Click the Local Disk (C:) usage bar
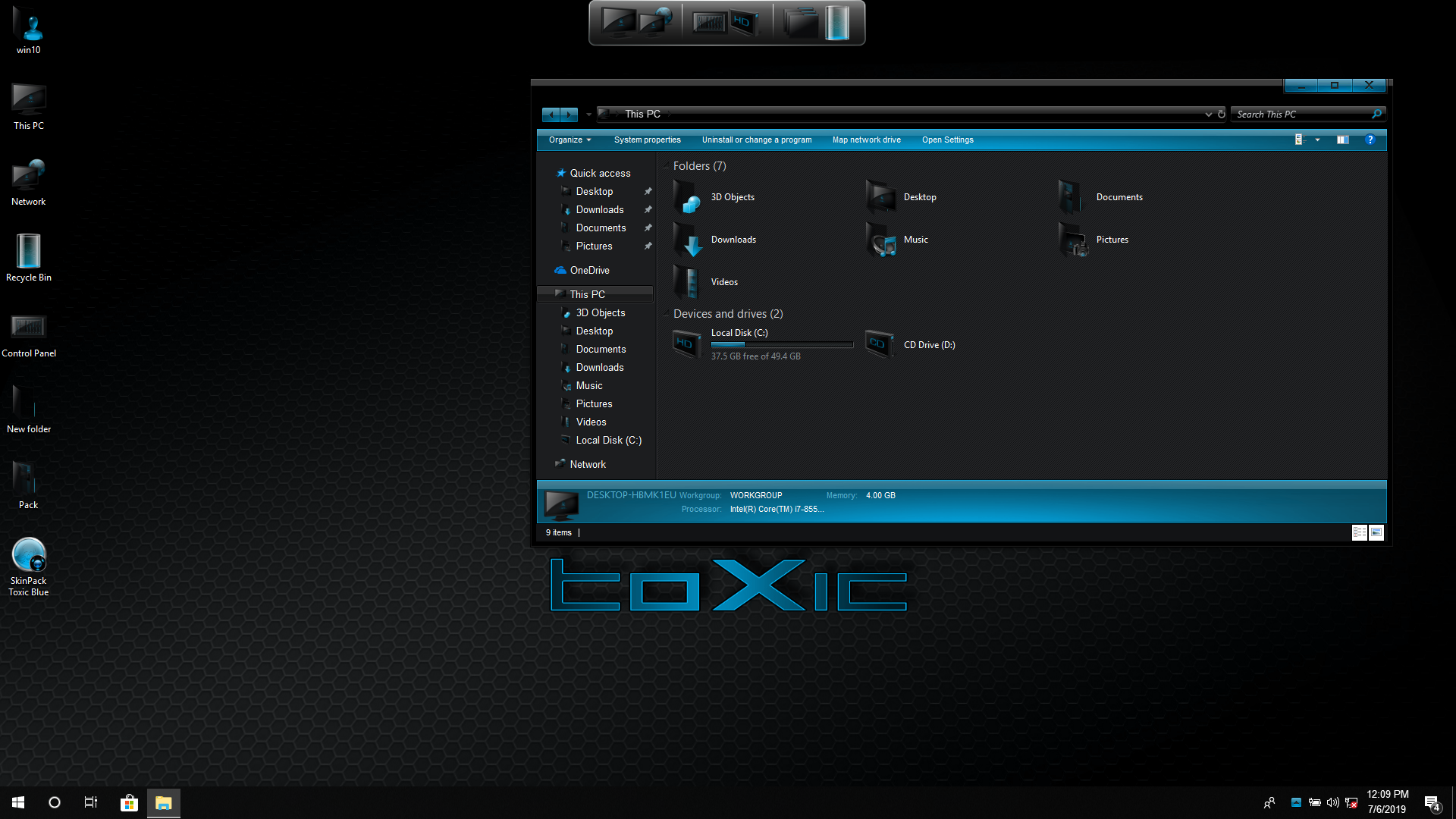1456x819 pixels. coord(781,344)
